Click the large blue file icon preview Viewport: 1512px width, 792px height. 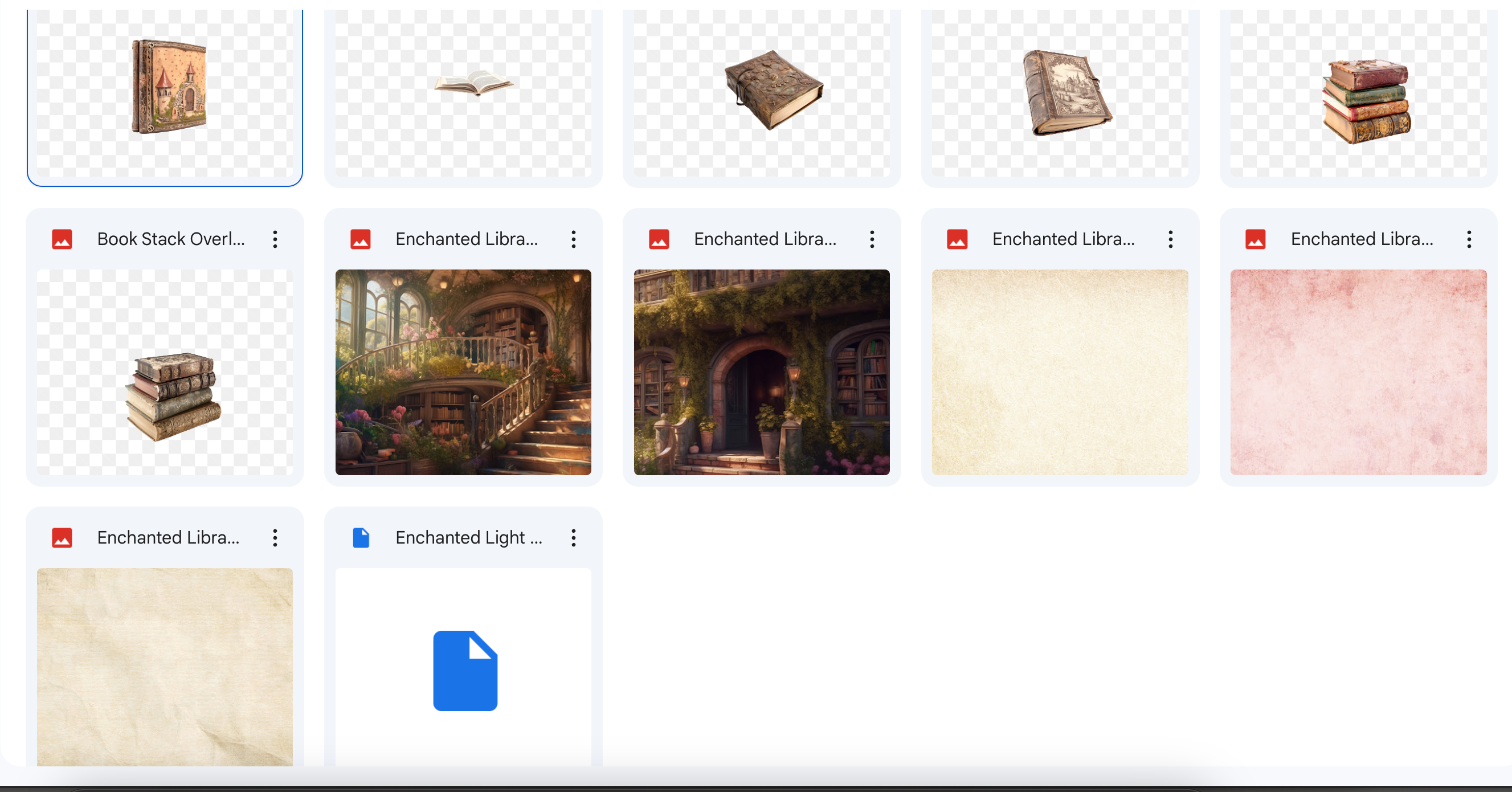click(x=465, y=670)
